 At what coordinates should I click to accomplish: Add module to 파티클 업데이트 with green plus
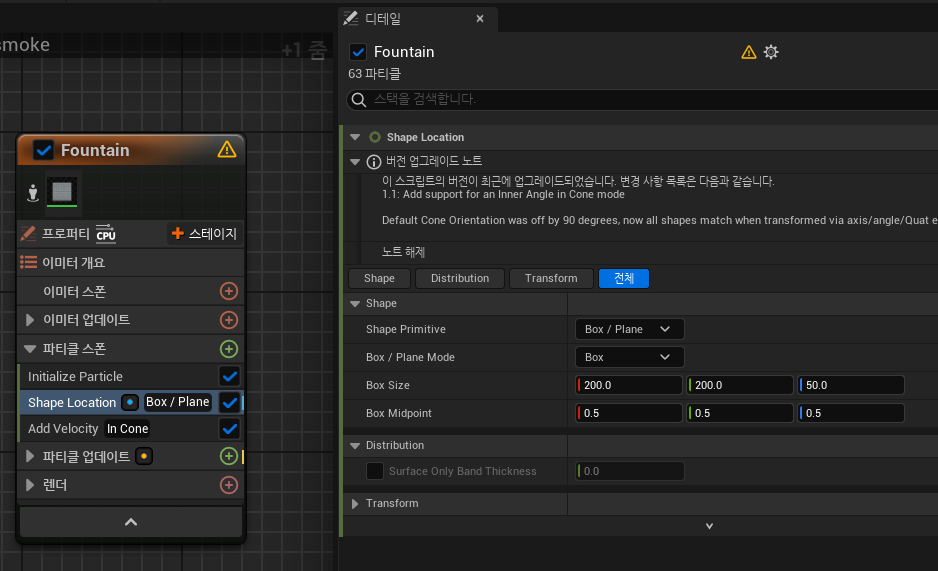pos(229,456)
